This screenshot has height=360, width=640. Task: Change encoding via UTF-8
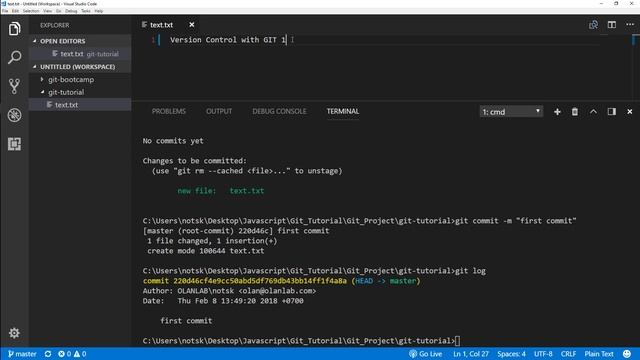[x=543, y=354]
